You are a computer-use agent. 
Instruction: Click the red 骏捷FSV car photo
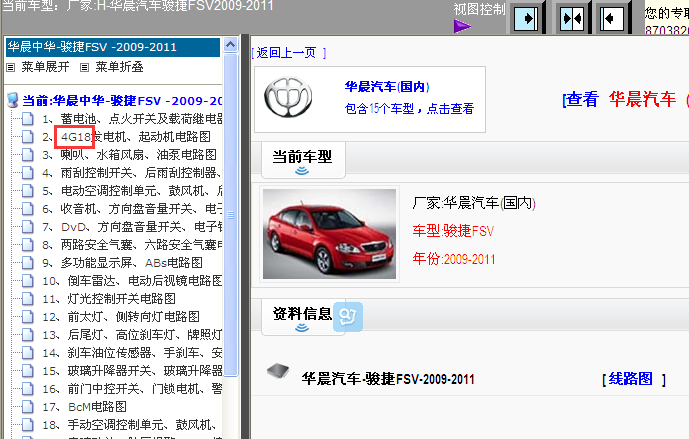tap(330, 234)
